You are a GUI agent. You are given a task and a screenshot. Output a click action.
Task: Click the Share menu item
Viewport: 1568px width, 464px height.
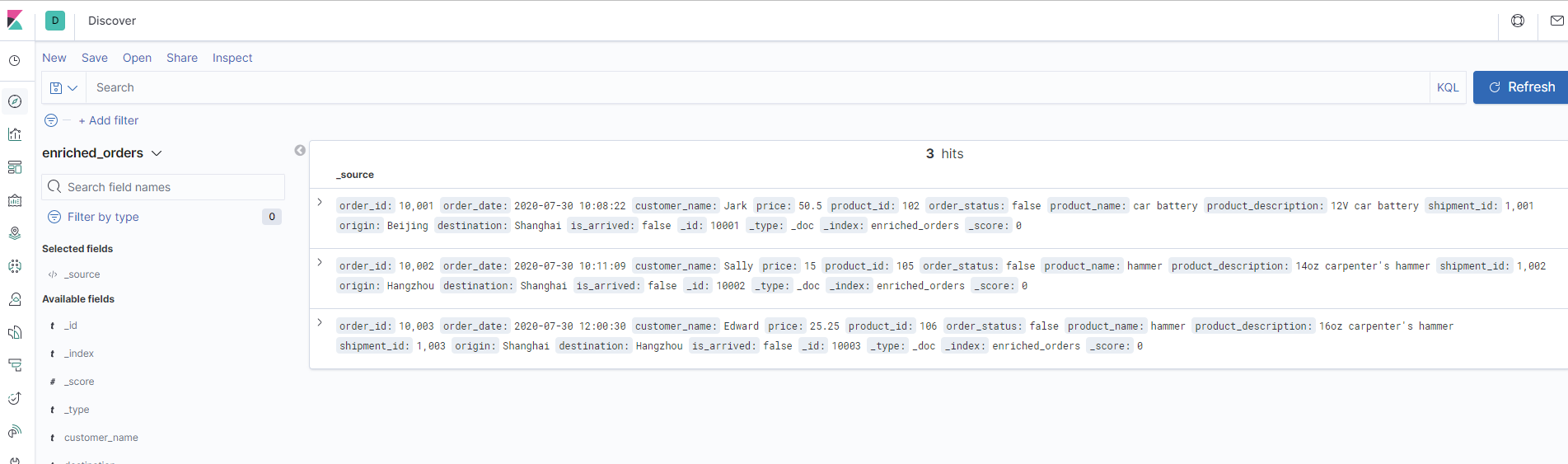coord(182,58)
